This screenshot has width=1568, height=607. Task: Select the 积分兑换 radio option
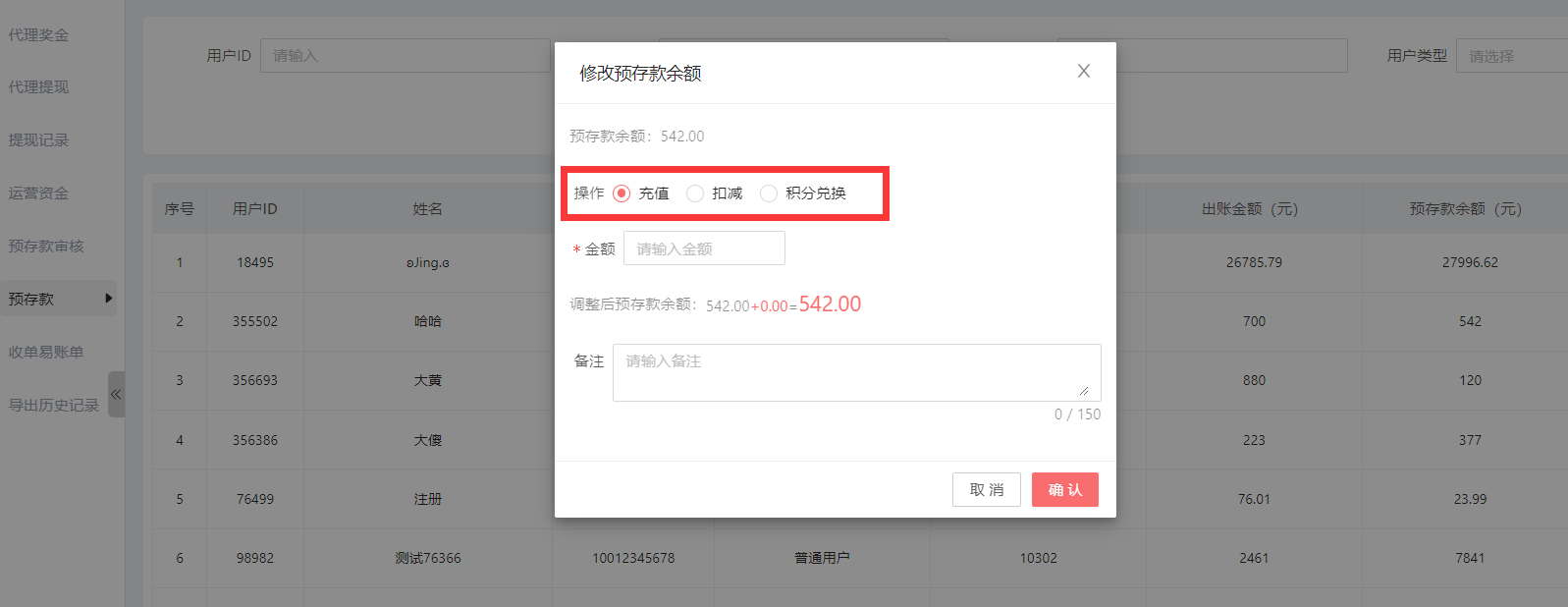[769, 193]
